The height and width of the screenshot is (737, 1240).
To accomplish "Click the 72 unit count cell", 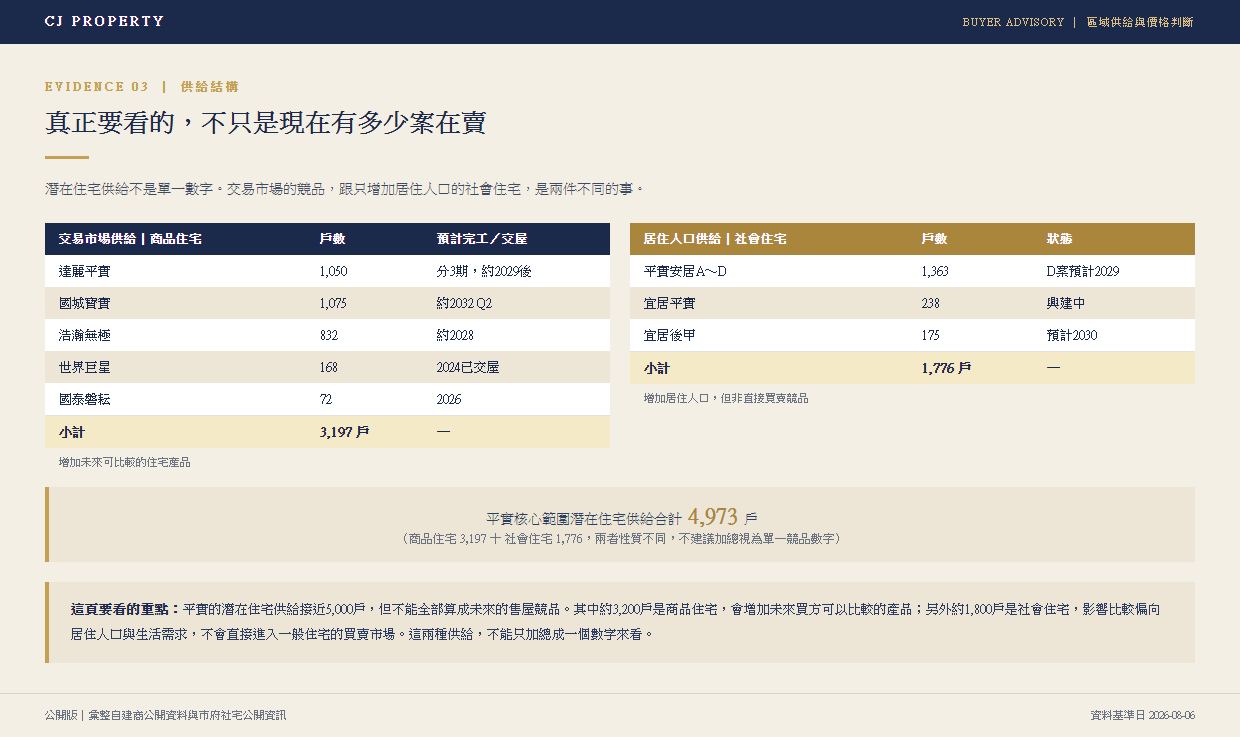I will (x=326, y=399).
